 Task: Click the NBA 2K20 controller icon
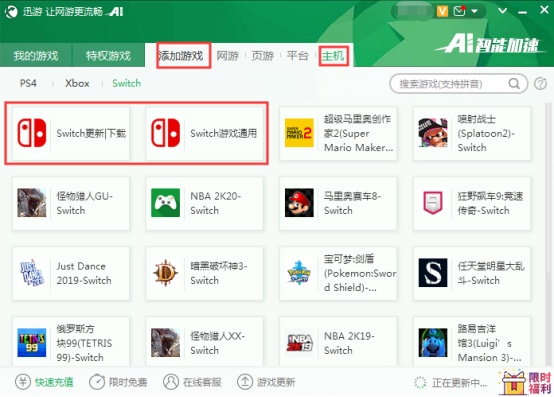pyautogui.click(x=165, y=203)
